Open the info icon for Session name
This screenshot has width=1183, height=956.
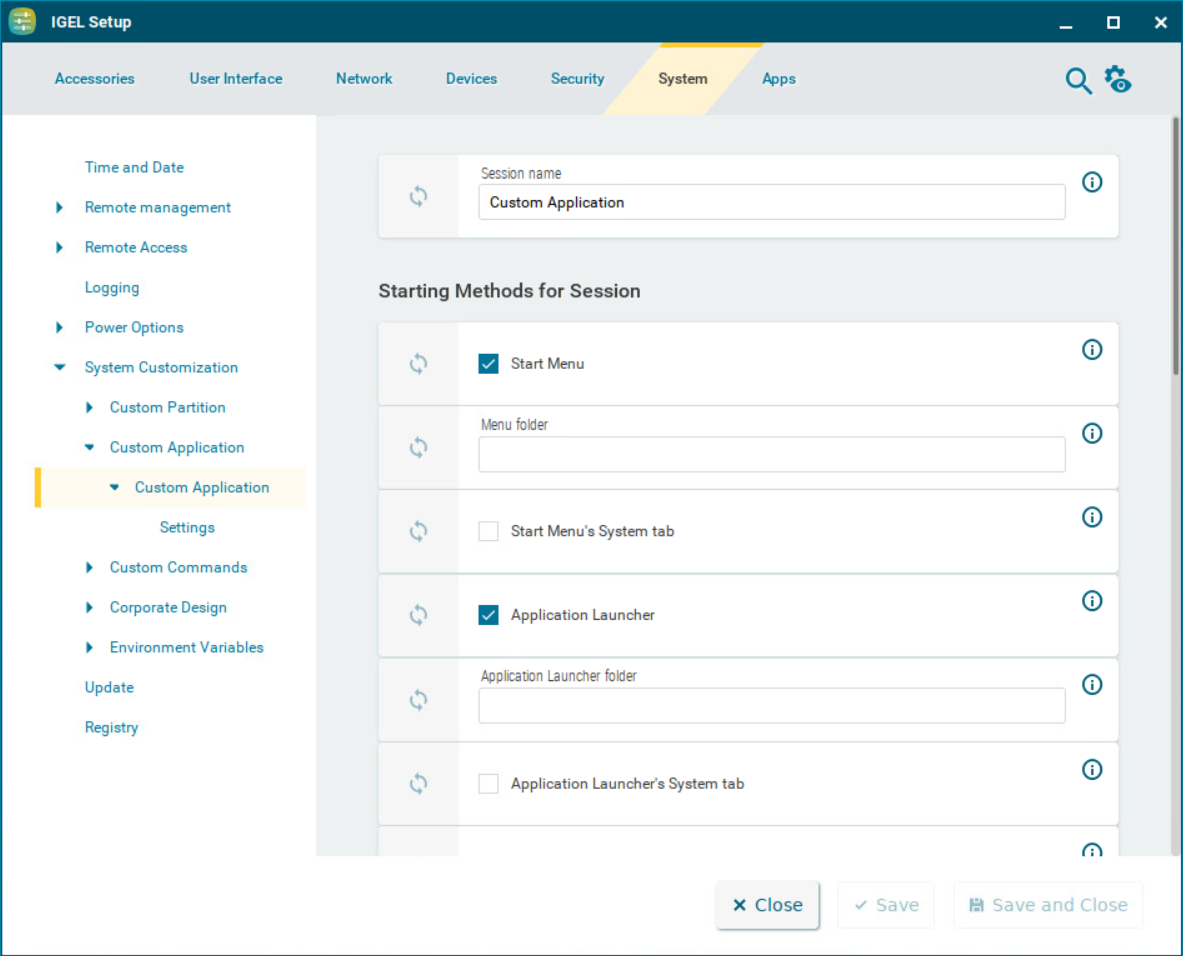[x=1092, y=182]
